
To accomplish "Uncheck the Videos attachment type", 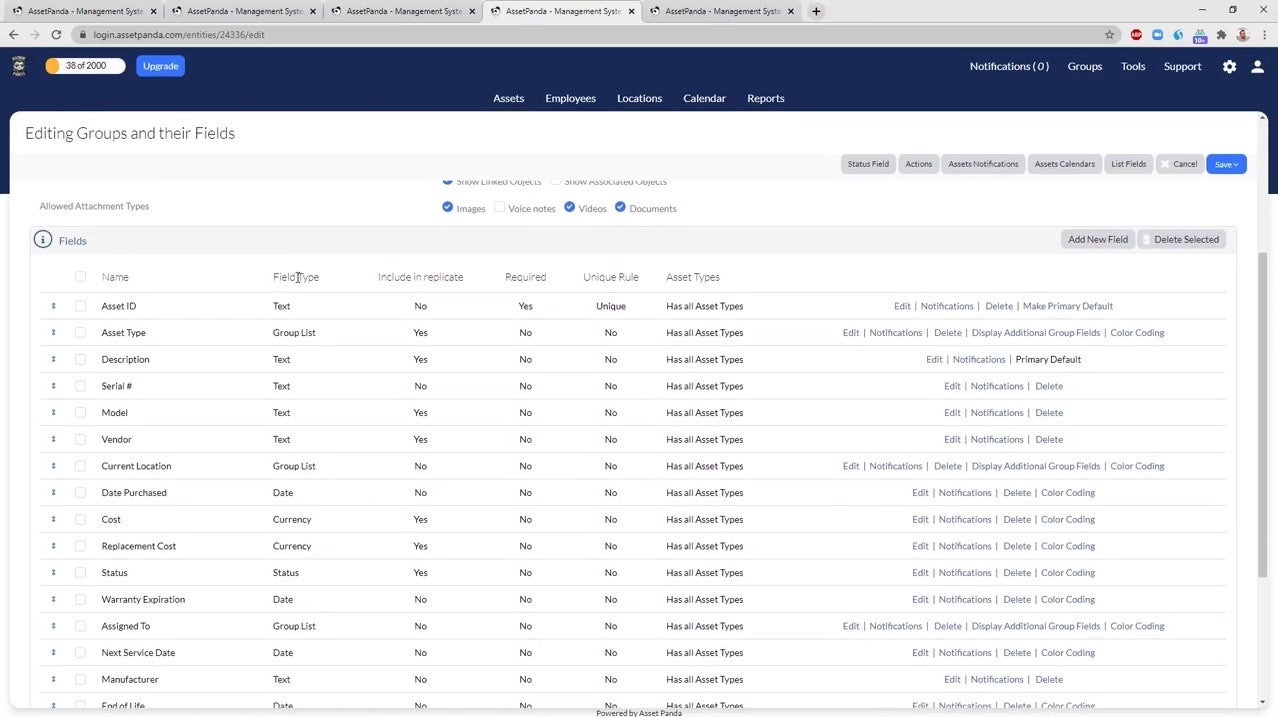I will (x=569, y=207).
